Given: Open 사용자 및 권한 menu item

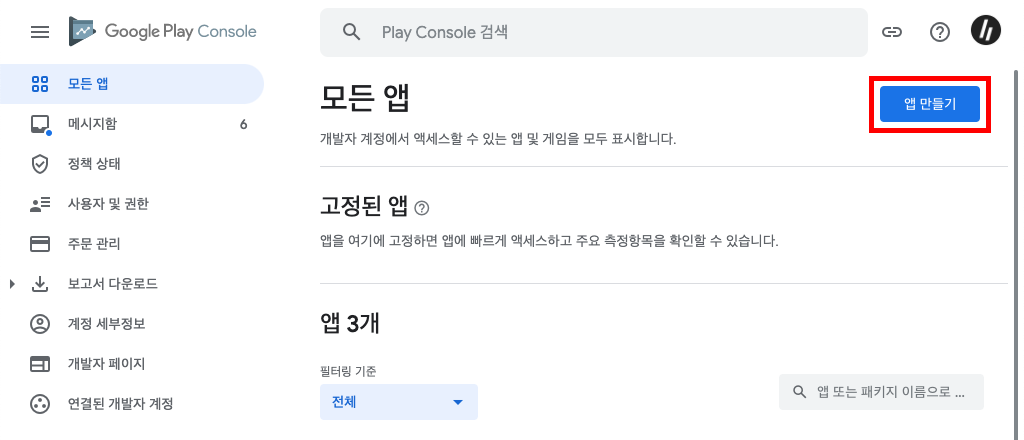Looking at the screenshot, I should pyautogui.click(x=108, y=204).
